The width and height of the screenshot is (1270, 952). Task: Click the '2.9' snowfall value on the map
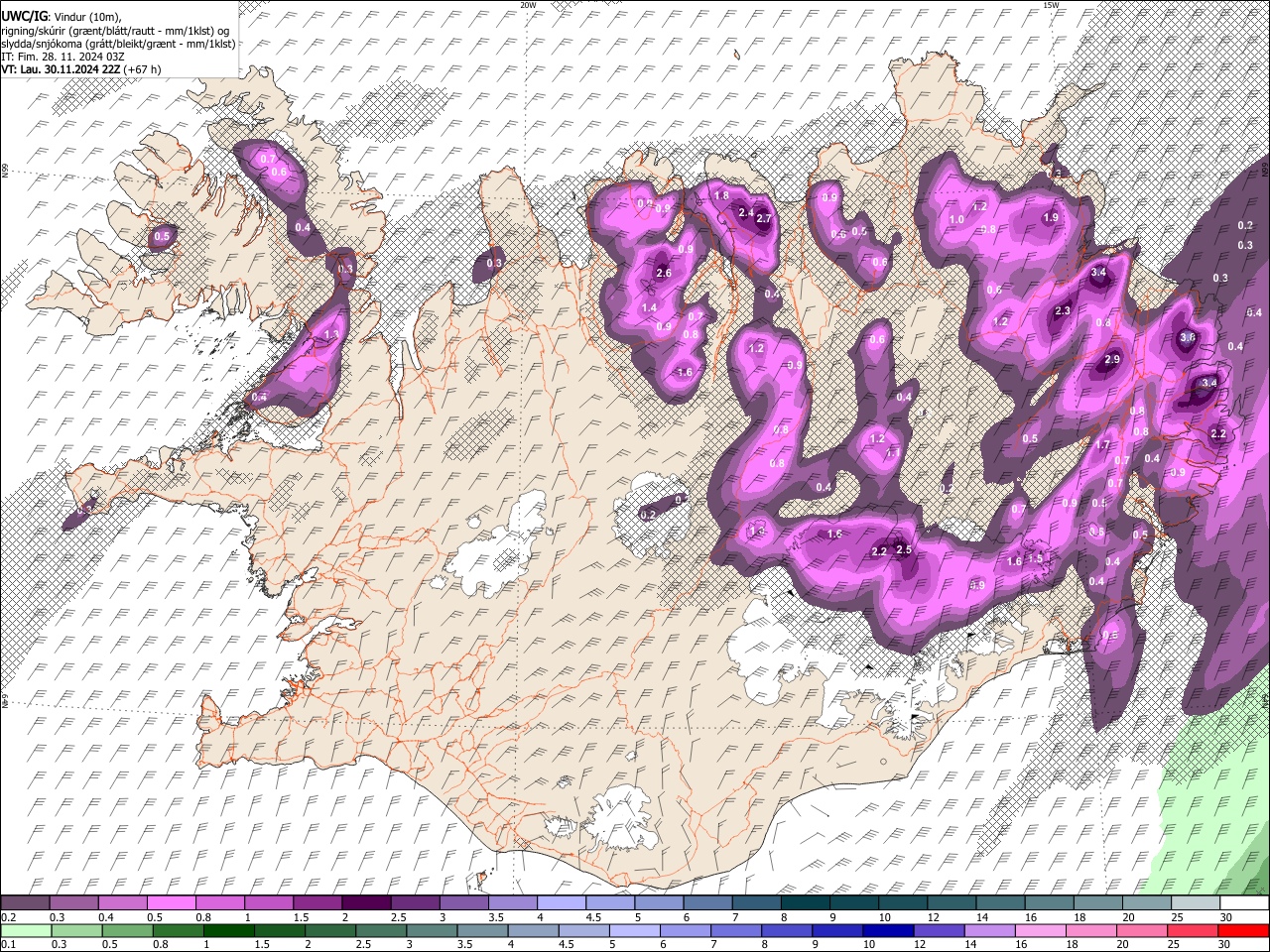tap(1111, 359)
